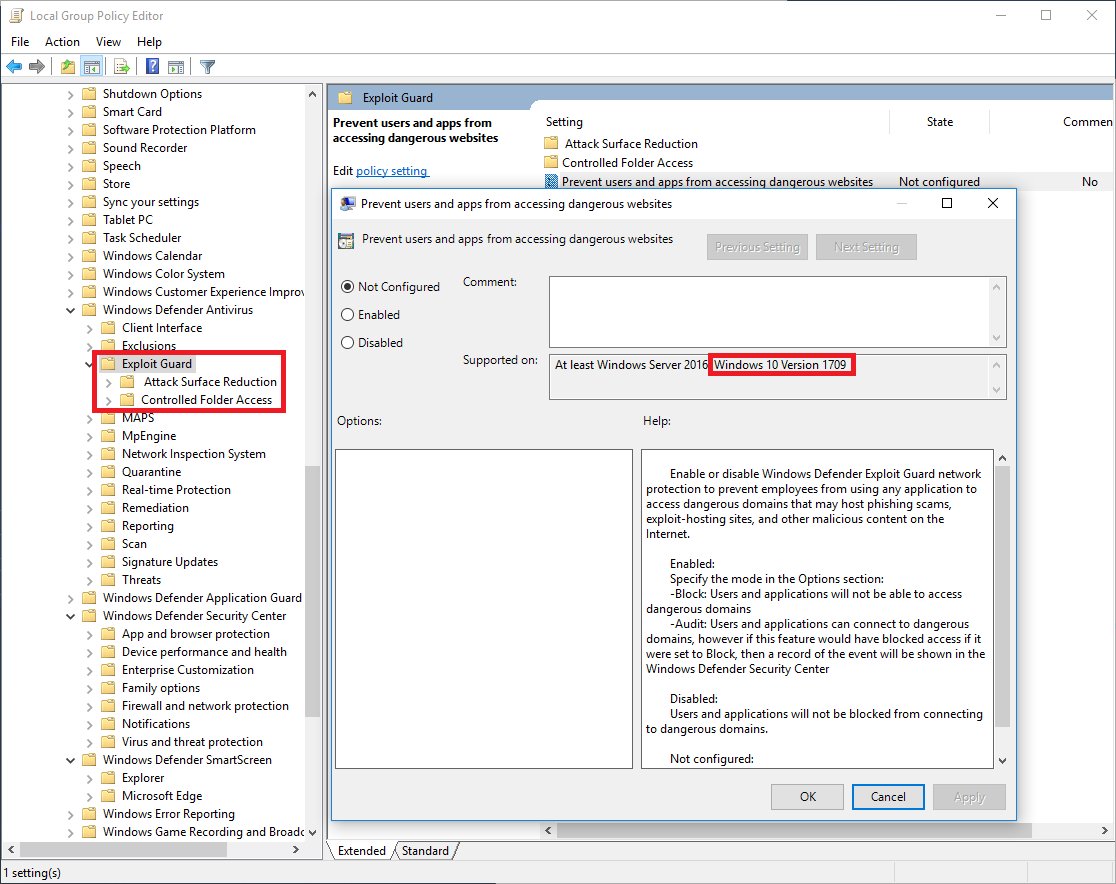The image size is (1116, 884).
Task: Click the Back arrow toolbar icon
Action: (14, 67)
